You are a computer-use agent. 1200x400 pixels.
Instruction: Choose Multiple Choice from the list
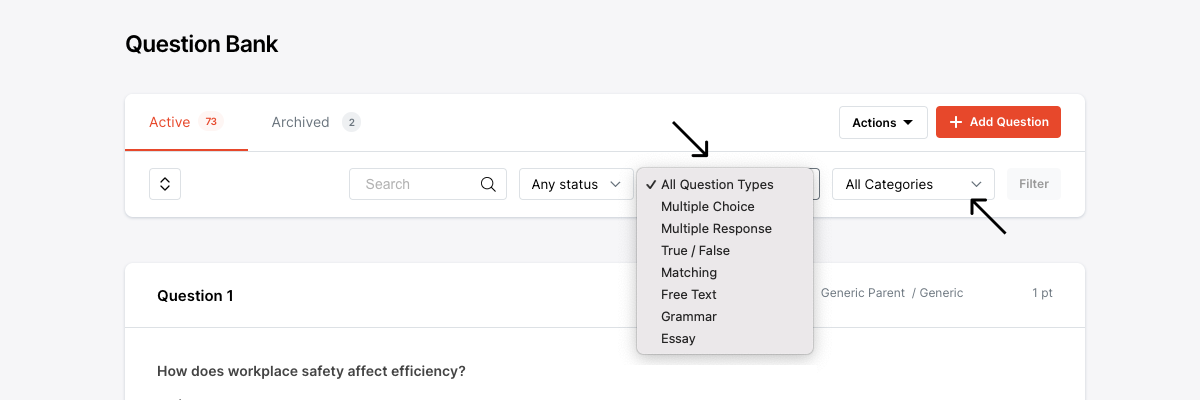(708, 206)
